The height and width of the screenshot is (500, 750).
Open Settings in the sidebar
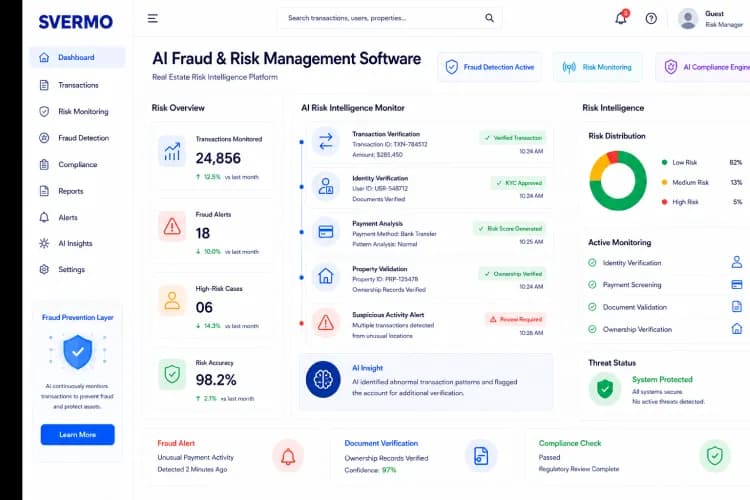pos(77,269)
